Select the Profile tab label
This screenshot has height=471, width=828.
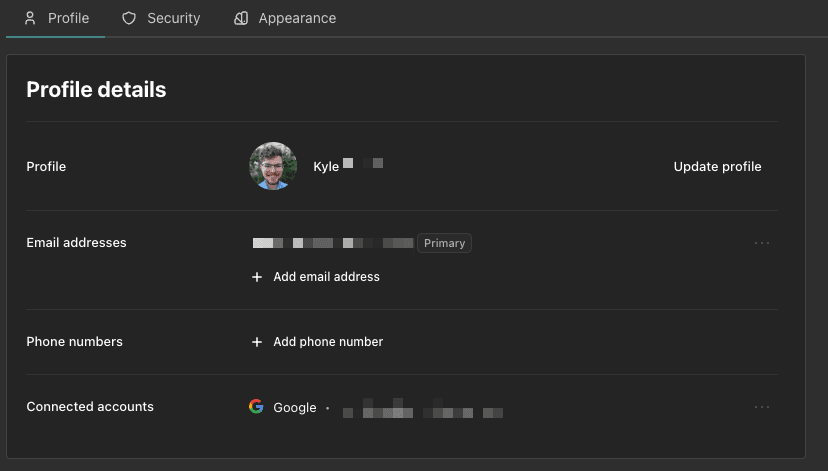68,18
